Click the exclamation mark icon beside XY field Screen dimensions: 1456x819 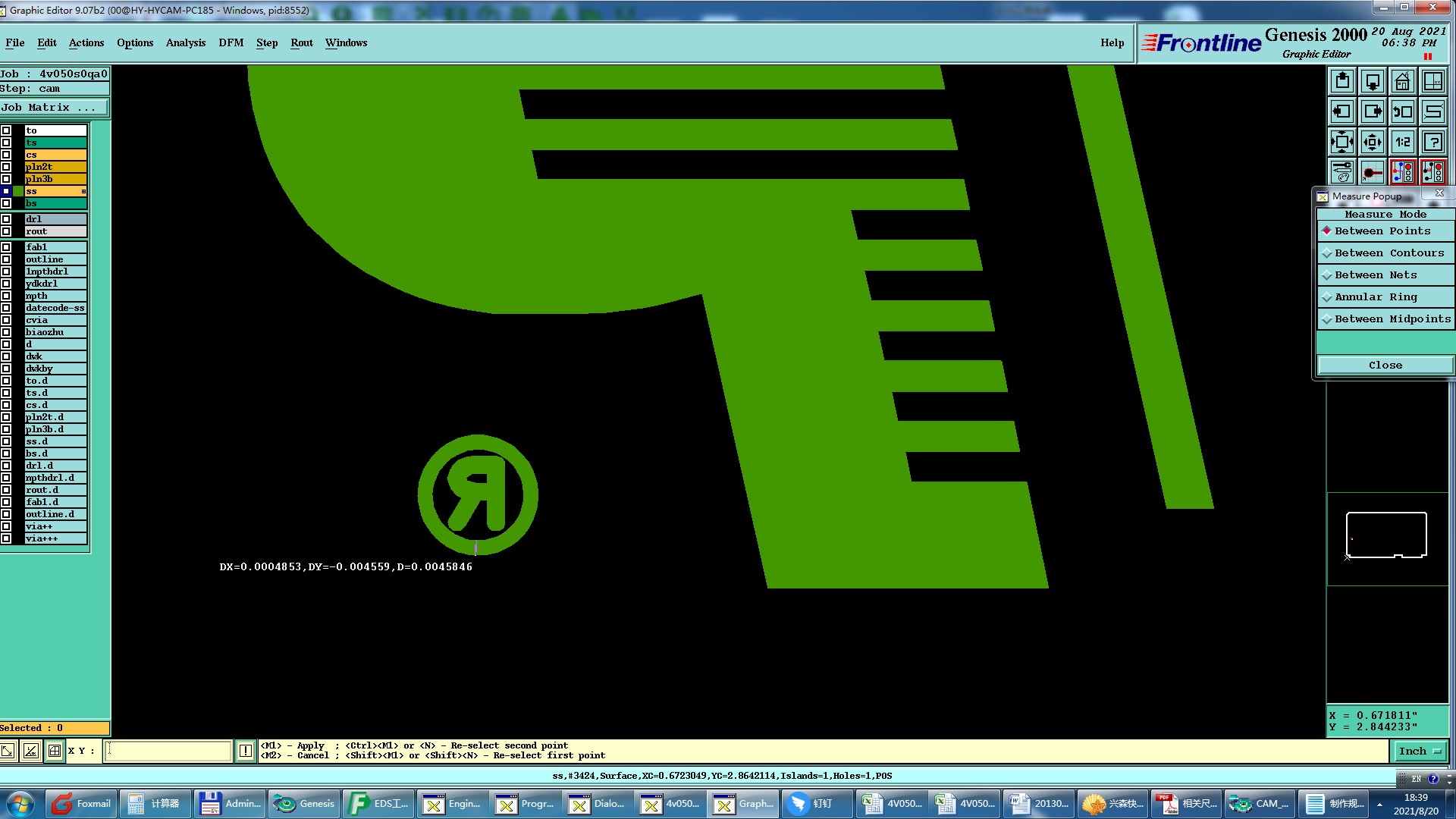tap(245, 751)
